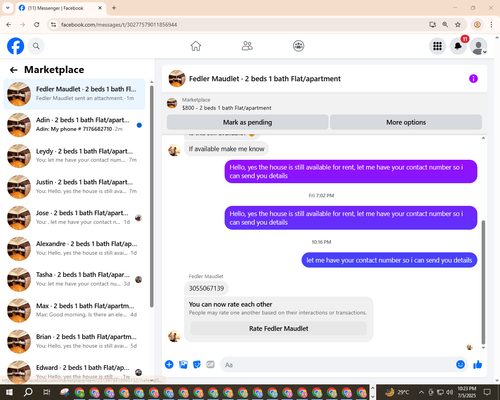Go to Facebook Home icon

[196, 46]
